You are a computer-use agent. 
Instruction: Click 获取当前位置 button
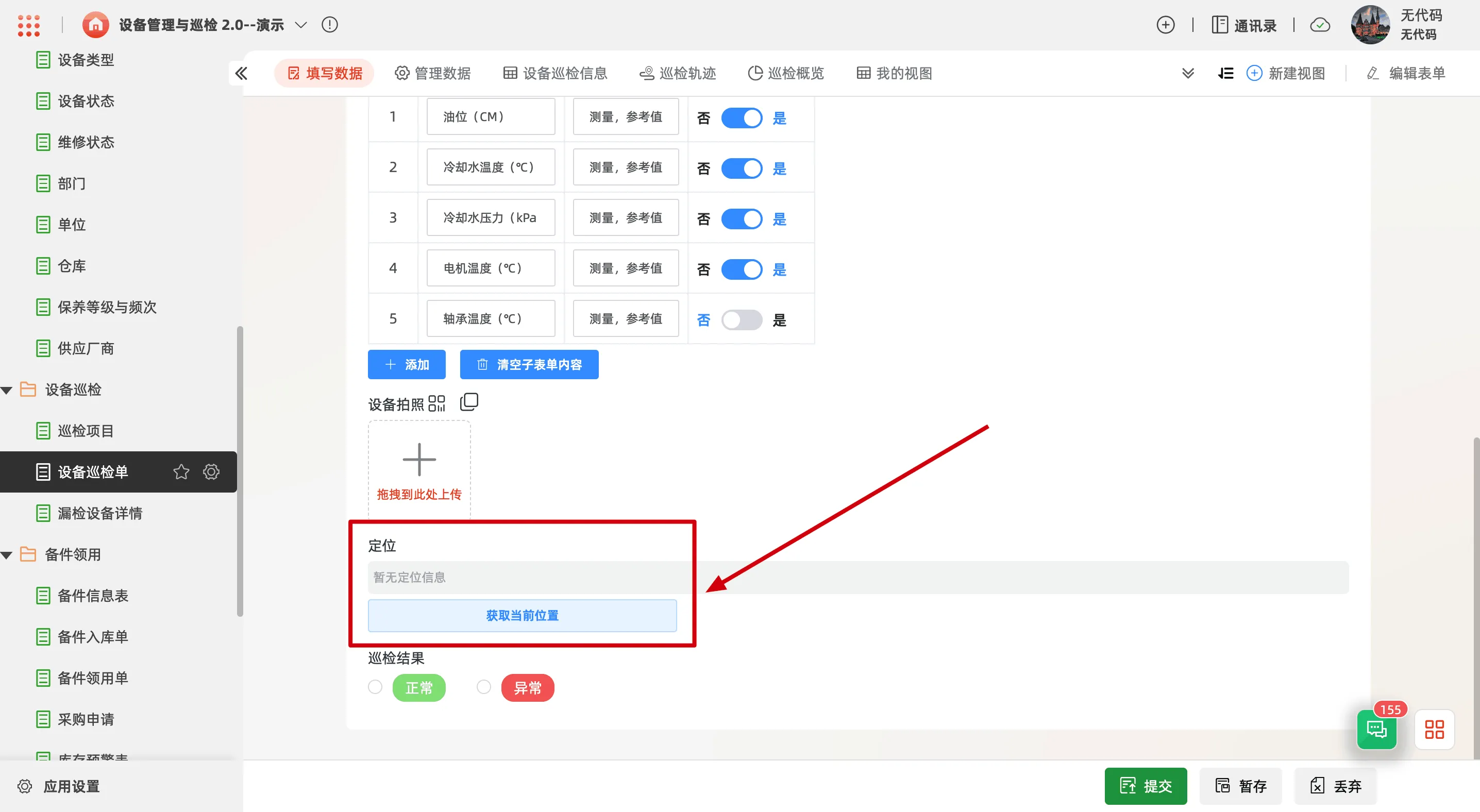pos(522,615)
